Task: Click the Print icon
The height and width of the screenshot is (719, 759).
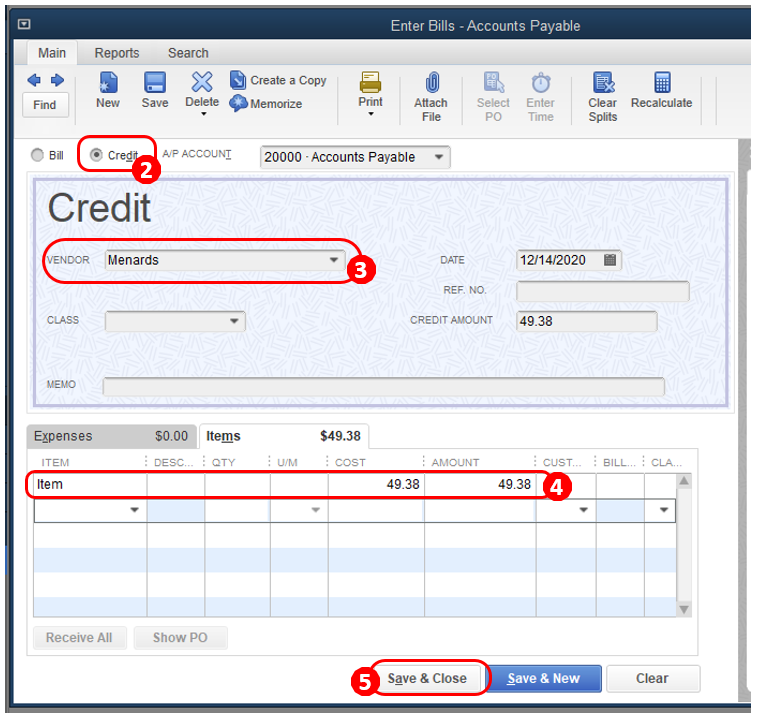Action: coord(370,82)
